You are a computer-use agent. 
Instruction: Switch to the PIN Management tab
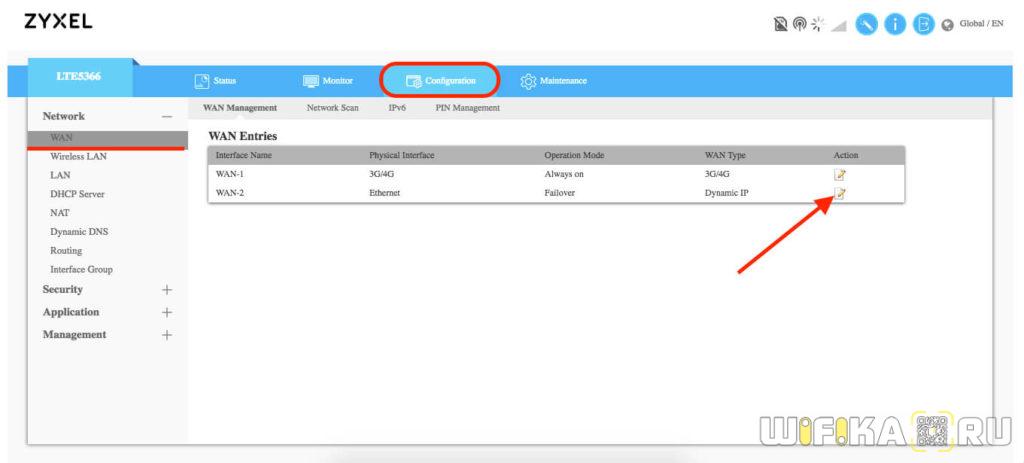(467, 108)
